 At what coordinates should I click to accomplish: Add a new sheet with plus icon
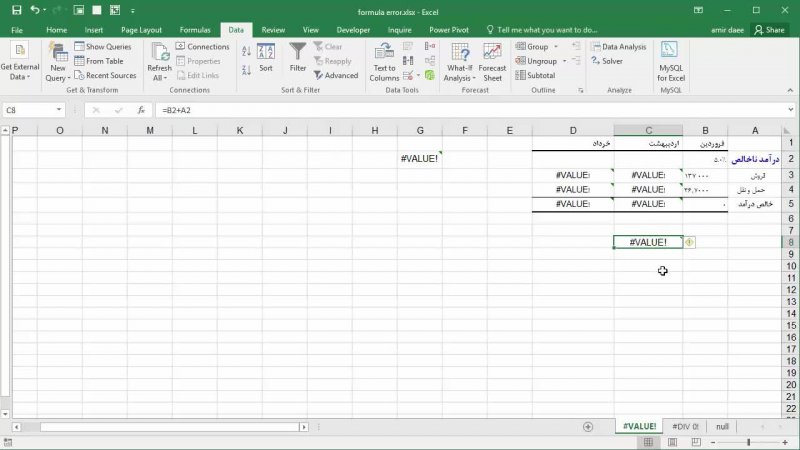pos(588,426)
